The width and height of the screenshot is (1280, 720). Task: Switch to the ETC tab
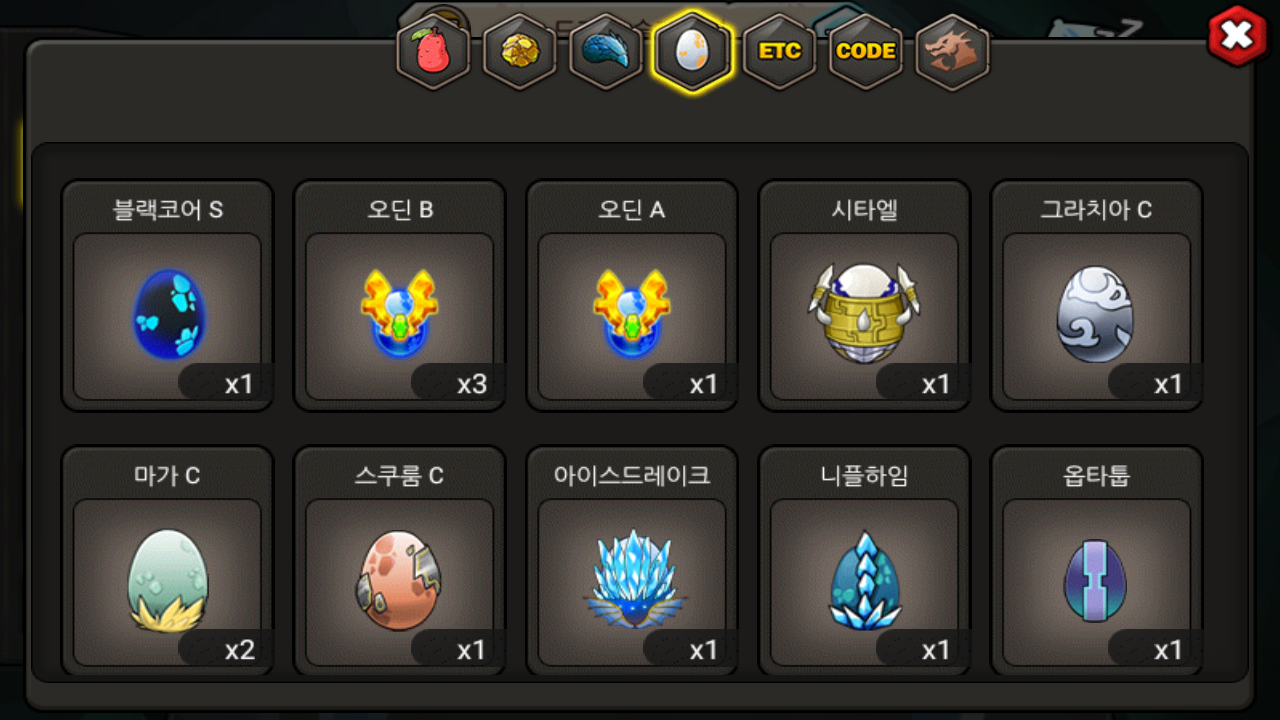(779, 51)
